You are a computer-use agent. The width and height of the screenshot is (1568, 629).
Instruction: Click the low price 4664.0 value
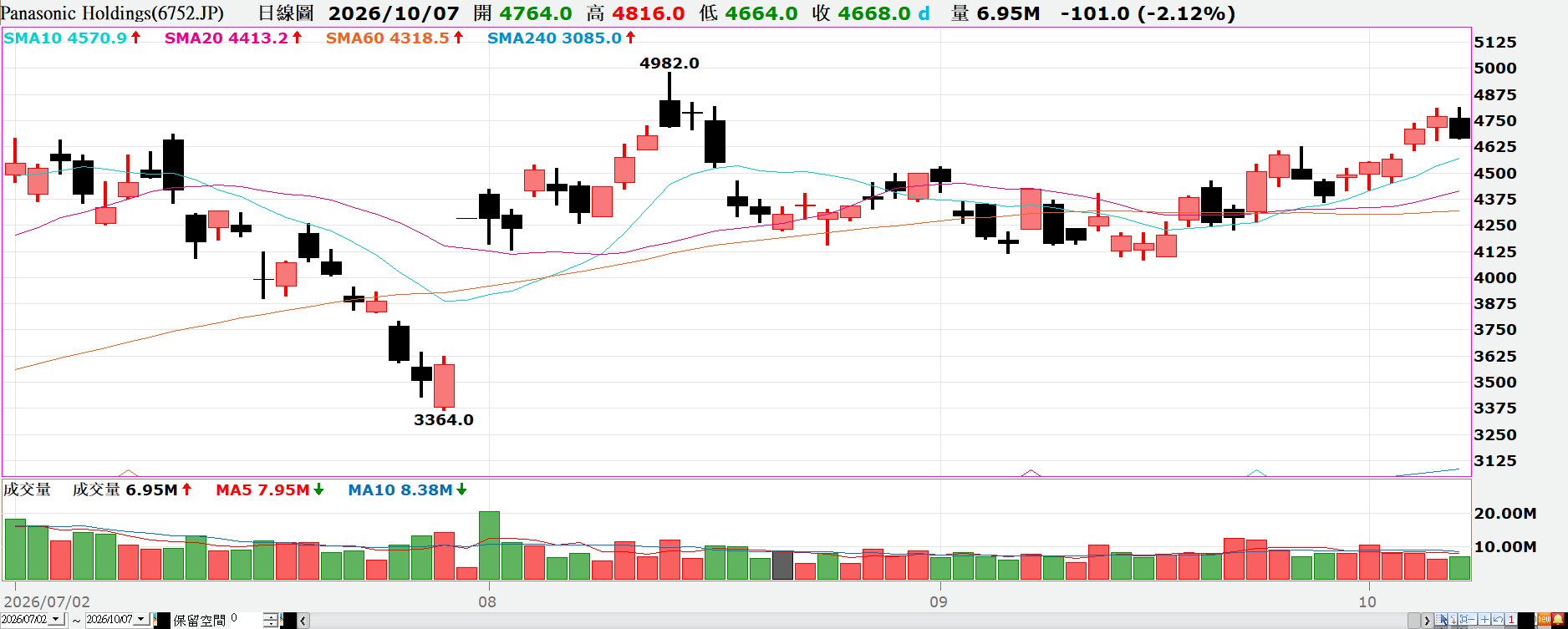761,13
